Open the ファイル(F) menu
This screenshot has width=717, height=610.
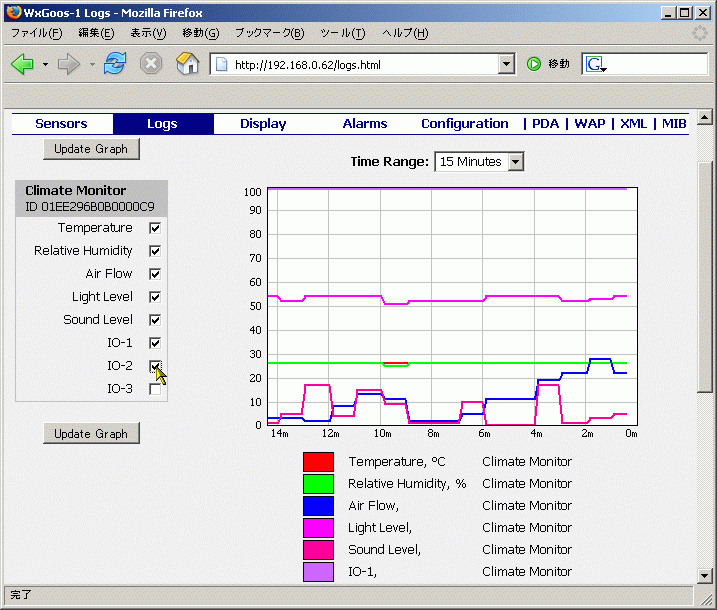[x=37, y=33]
